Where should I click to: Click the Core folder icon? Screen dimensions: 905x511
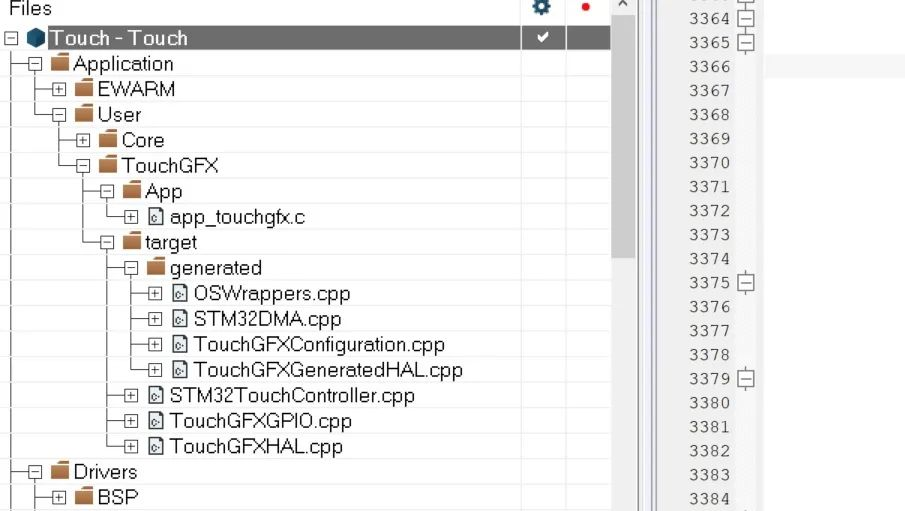[x=108, y=139]
